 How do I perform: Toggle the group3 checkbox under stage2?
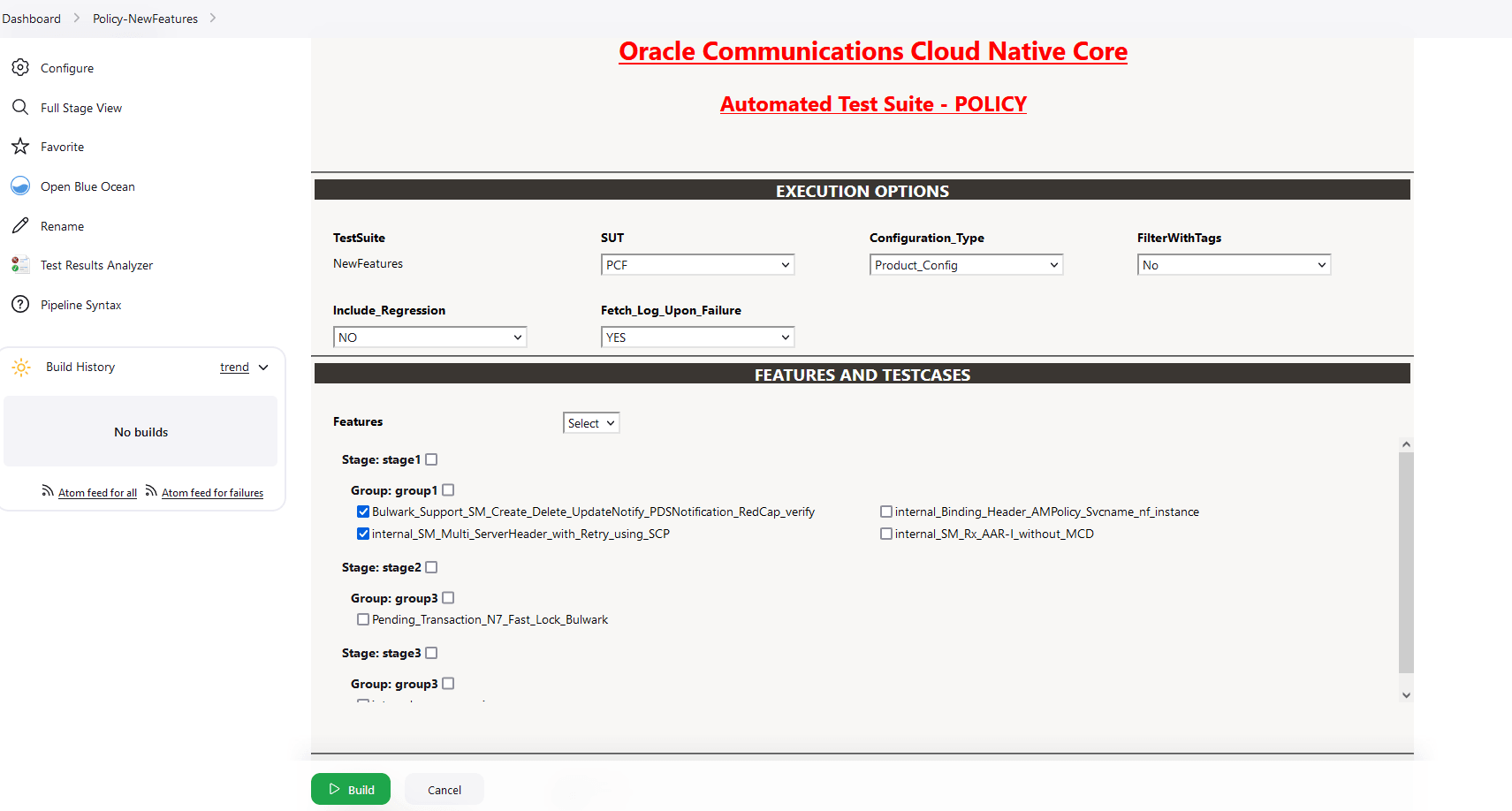click(x=448, y=598)
